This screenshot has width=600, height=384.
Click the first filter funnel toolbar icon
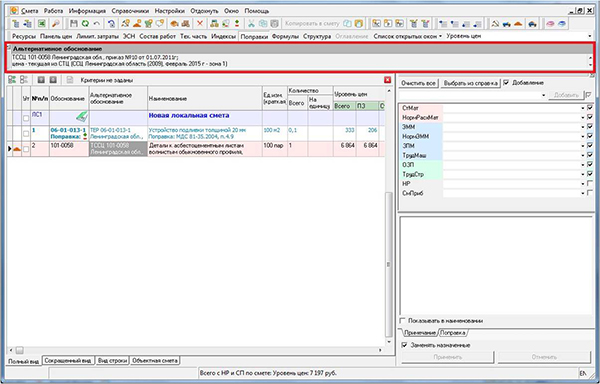click(414, 24)
